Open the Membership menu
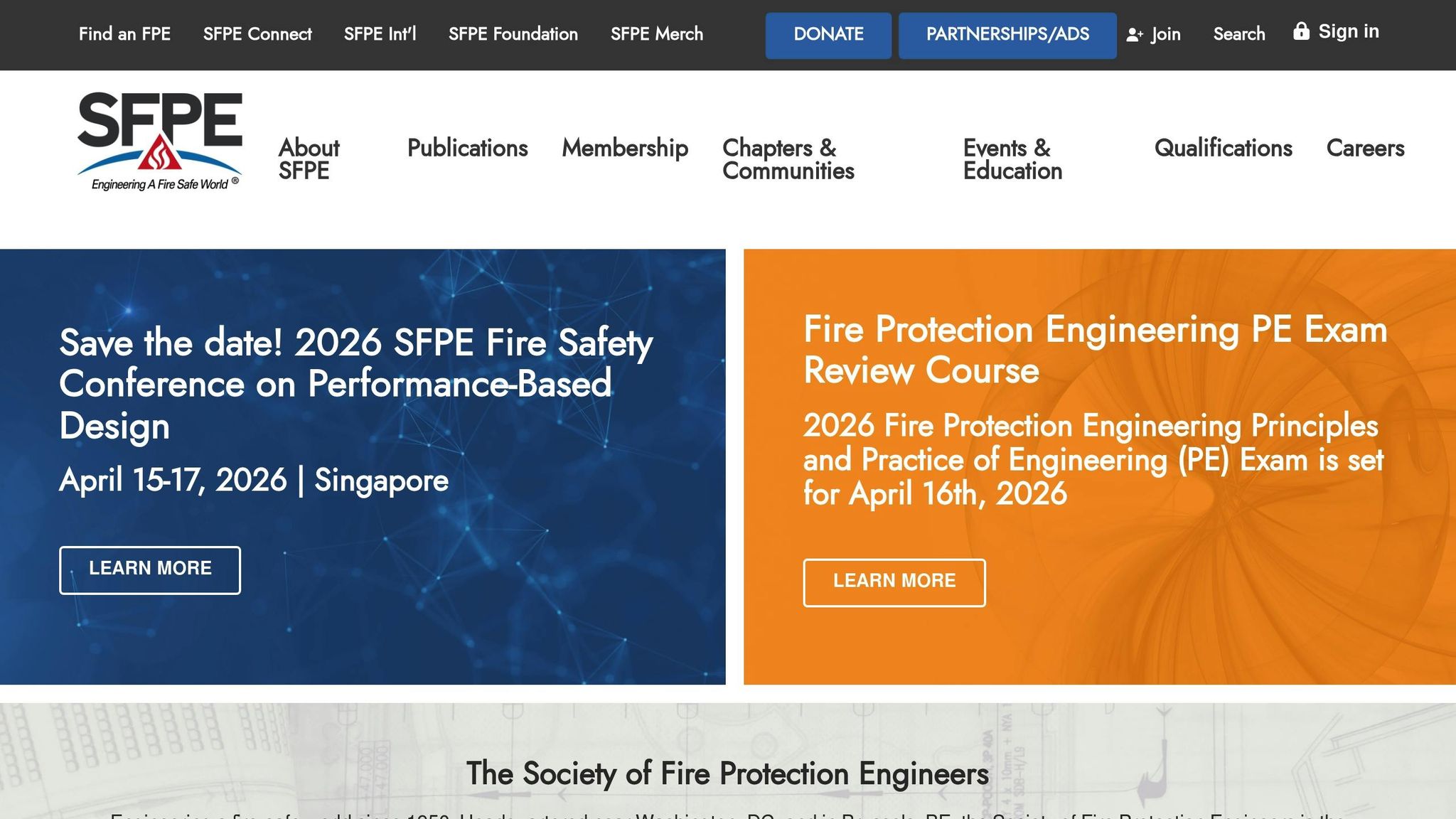The height and width of the screenshot is (819, 1456). [x=625, y=149]
